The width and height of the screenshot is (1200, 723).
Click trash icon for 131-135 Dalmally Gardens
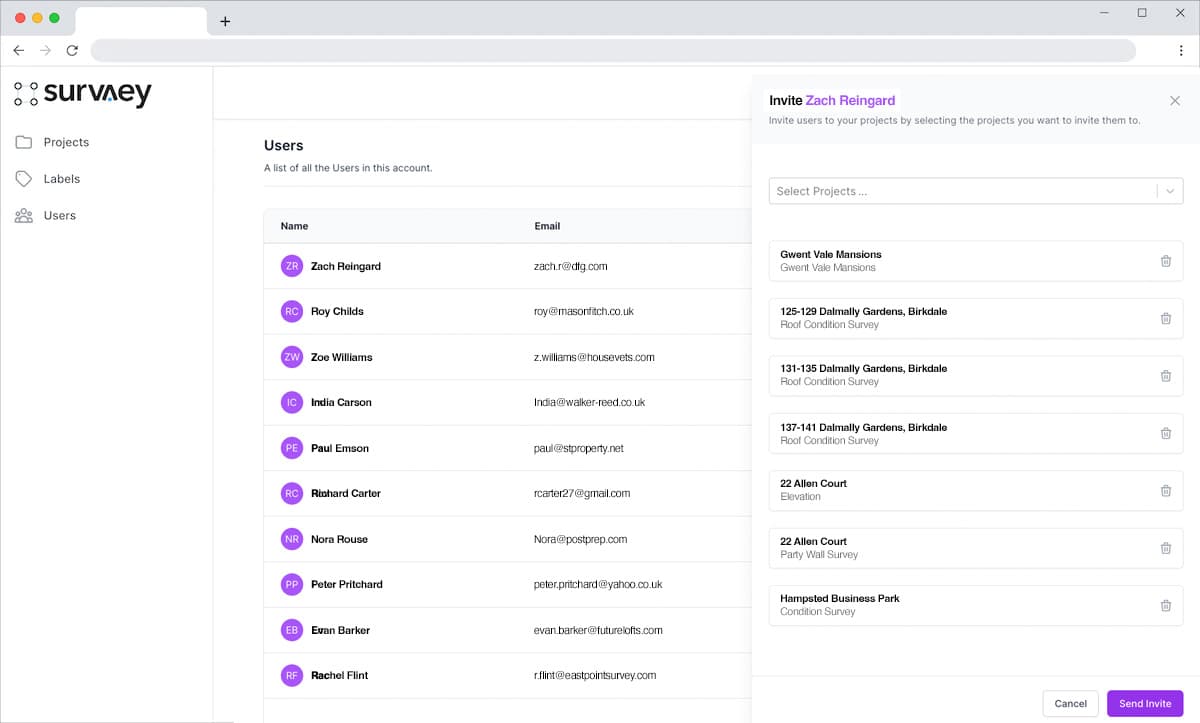(1165, 376)
